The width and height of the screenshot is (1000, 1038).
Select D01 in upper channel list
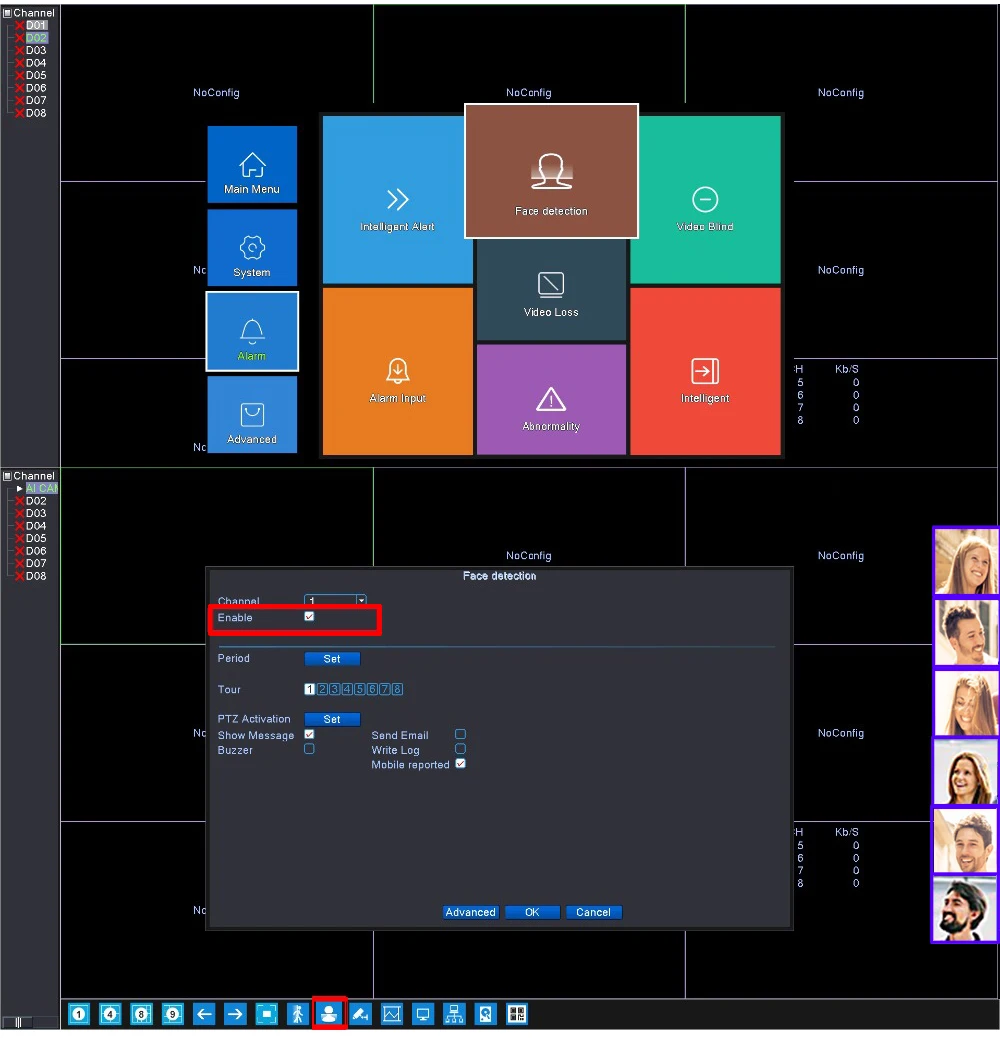coord(36,25)
